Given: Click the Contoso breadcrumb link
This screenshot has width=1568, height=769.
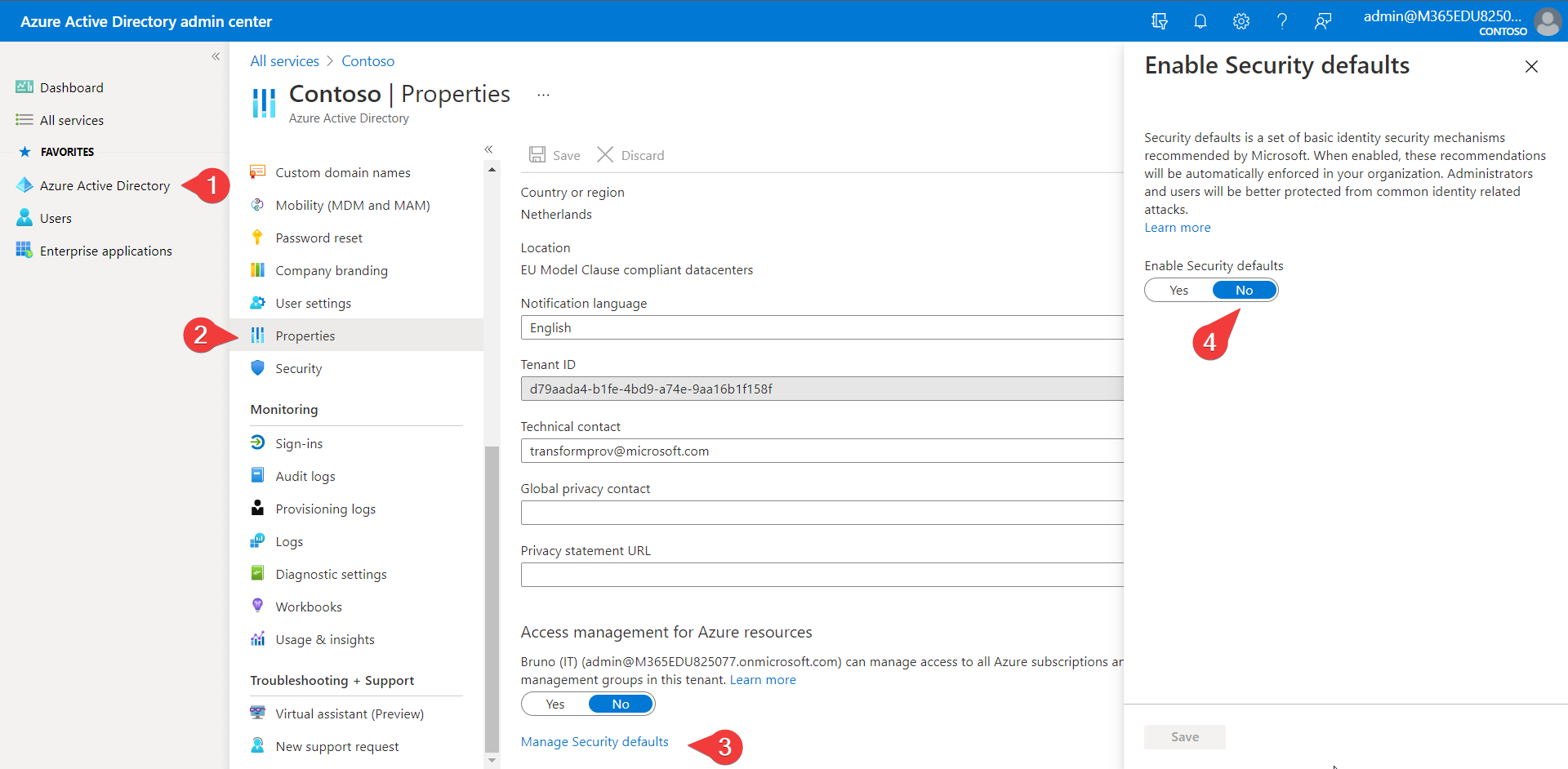Looking at the screenshot, I should [x=367, y=61].
